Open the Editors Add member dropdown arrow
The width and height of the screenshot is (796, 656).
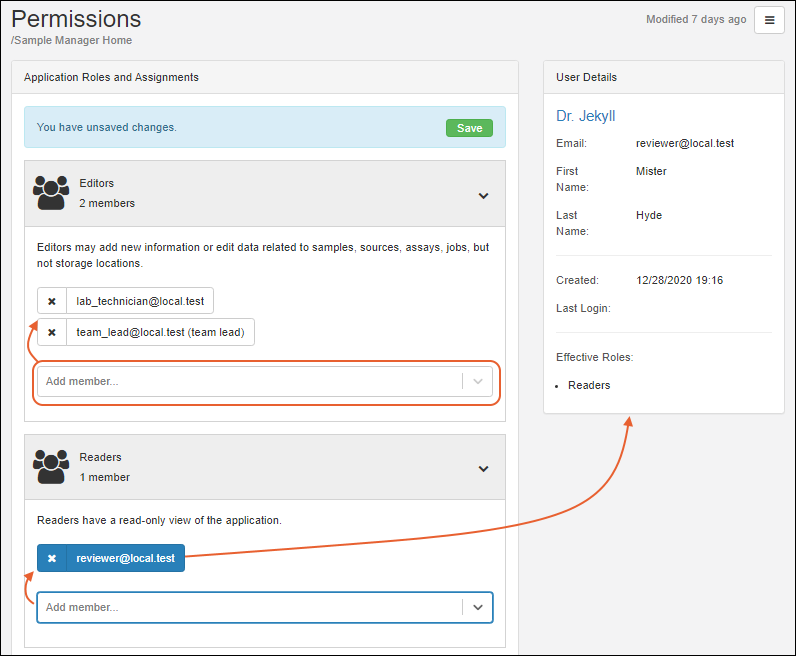click(478, 381)
